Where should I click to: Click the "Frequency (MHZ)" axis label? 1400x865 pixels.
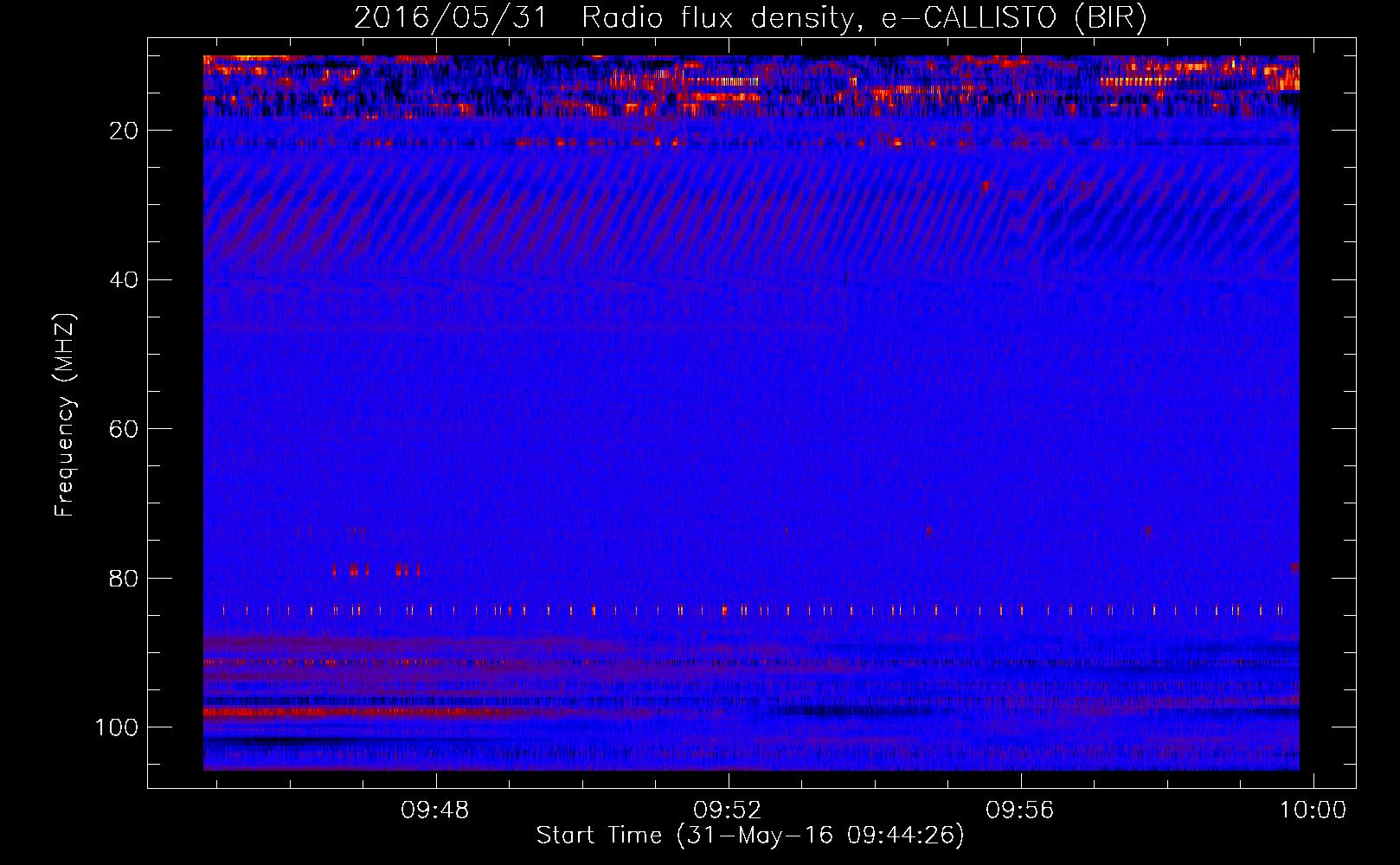pos(65,415)
